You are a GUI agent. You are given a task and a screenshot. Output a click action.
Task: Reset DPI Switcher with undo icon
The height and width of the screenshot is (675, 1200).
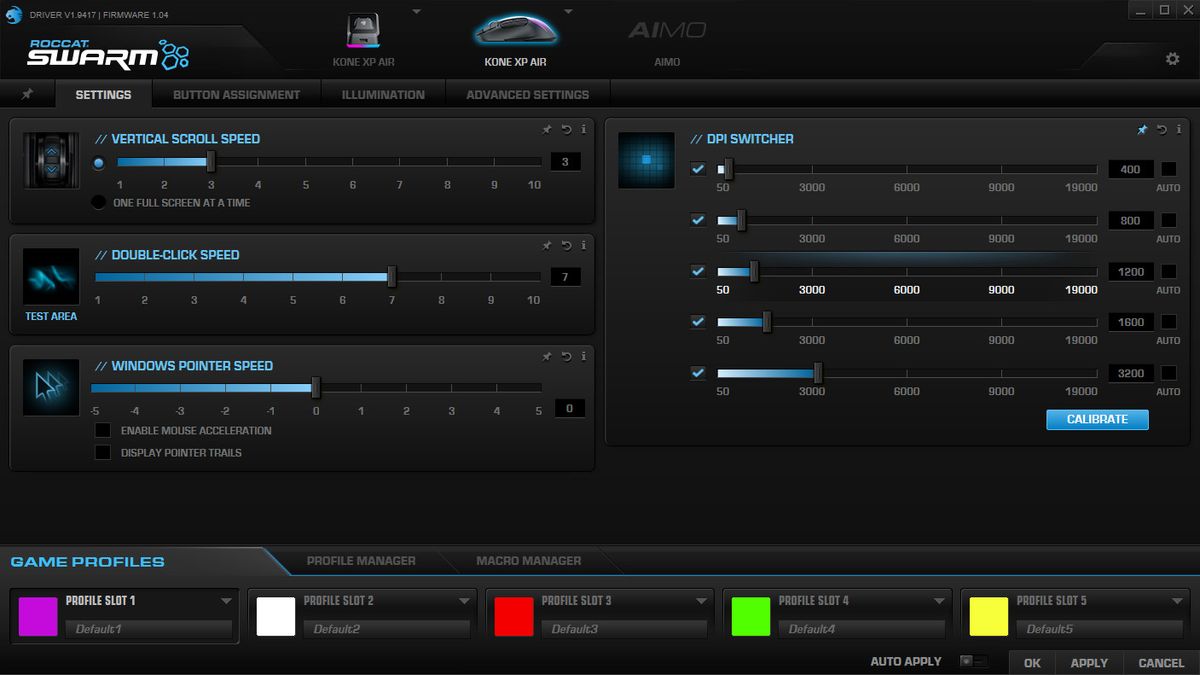[1161, 129]
